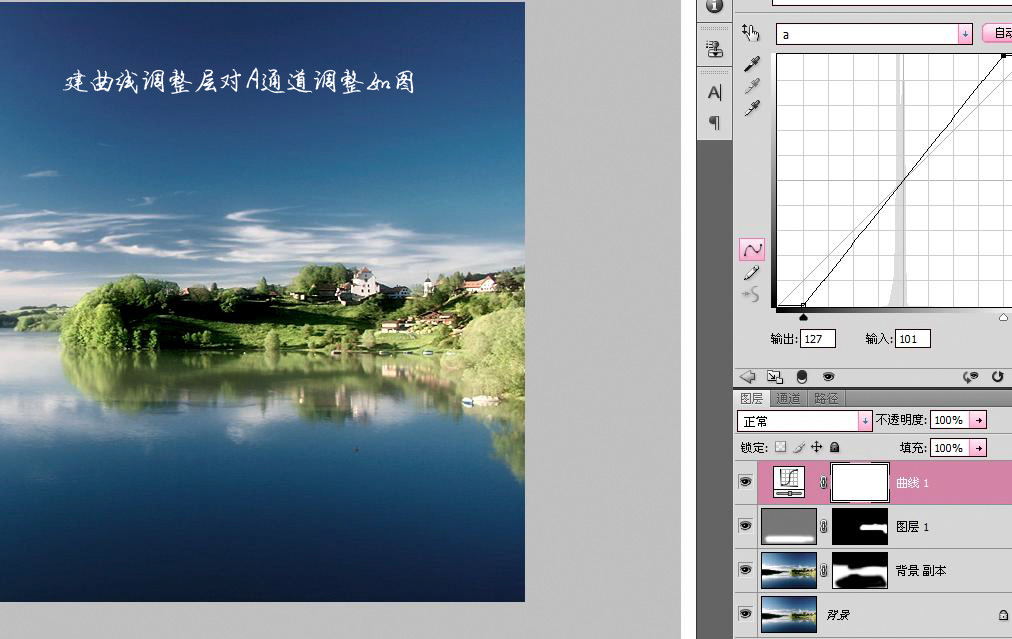1012x639 pixels.
Task: Open the 填充 slider arrow
Action: pyautogui.click(x=979, y=447)
